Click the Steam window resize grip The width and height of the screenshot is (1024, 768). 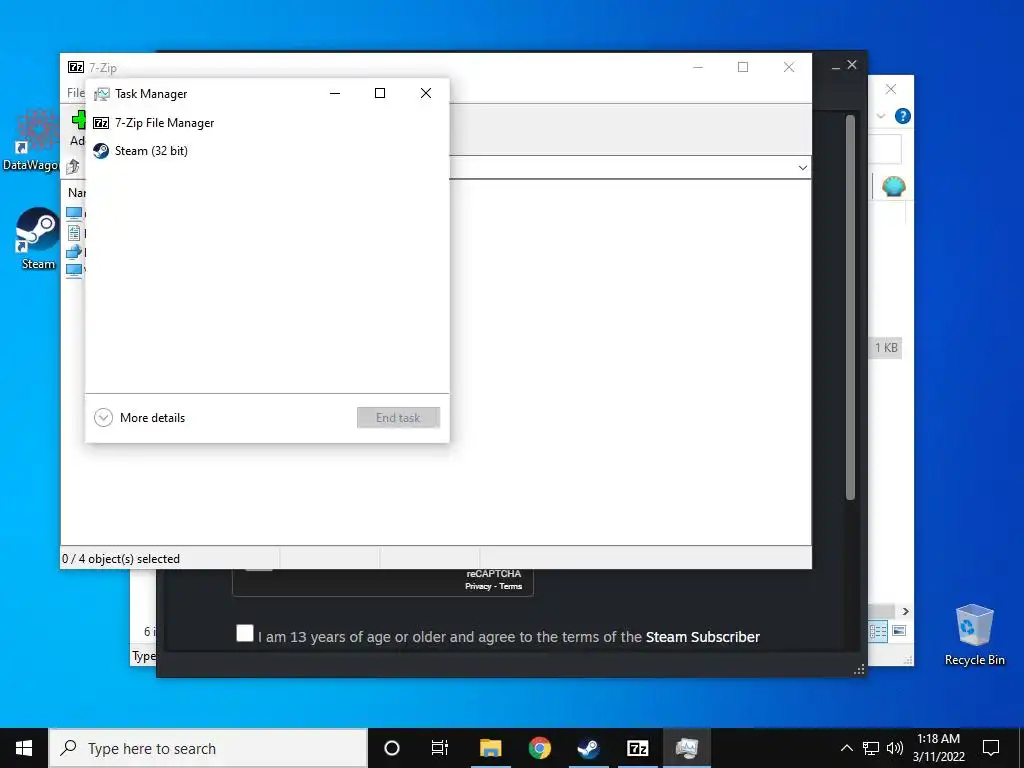click(859, 669)
